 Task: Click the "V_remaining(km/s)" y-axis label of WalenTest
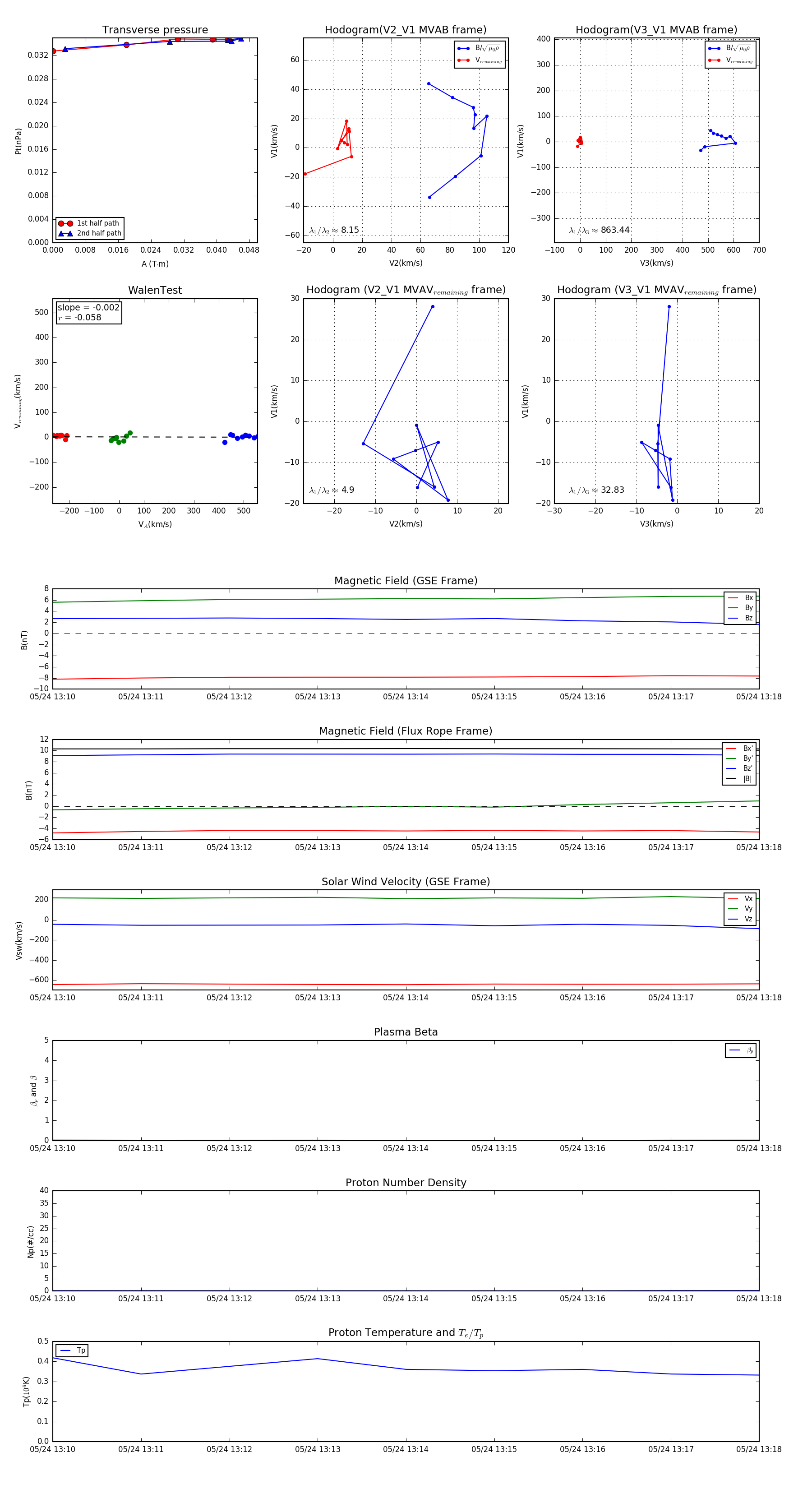coord(18,401)
